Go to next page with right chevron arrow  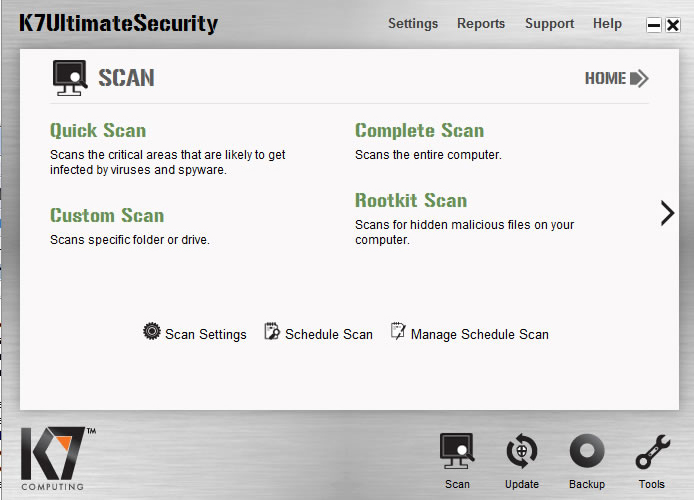click(667, 213)
